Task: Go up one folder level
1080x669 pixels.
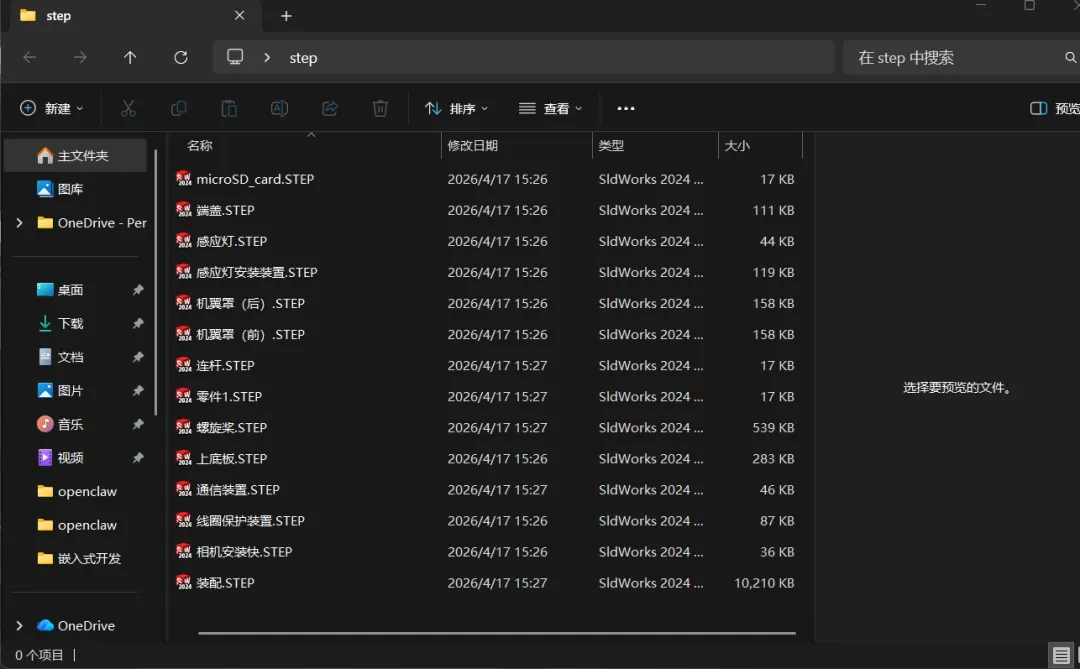Action: 129,57
